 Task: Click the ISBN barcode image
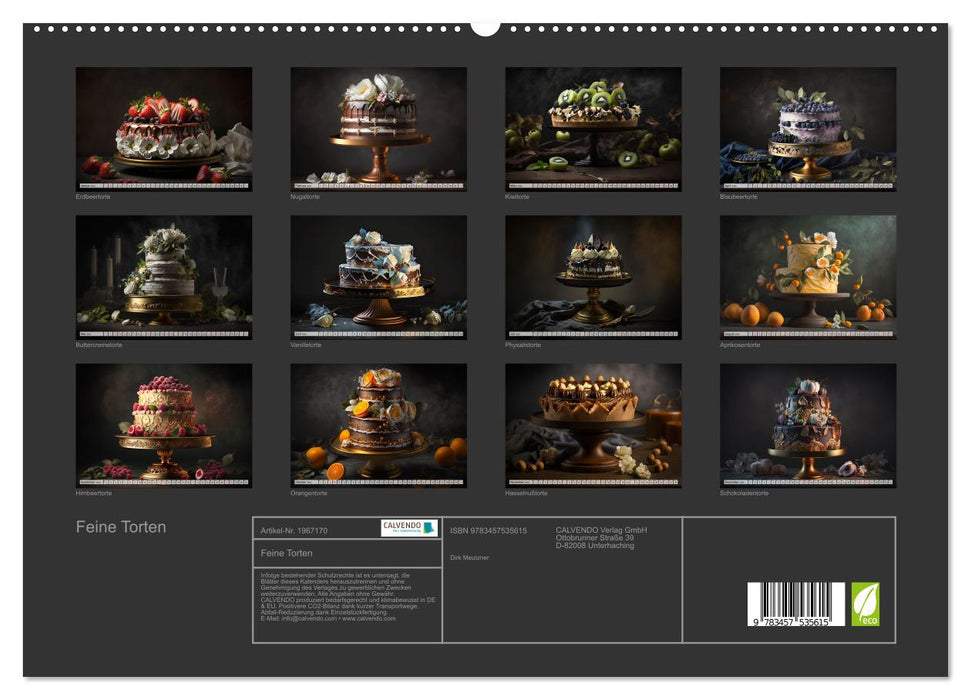coord(795,606)
